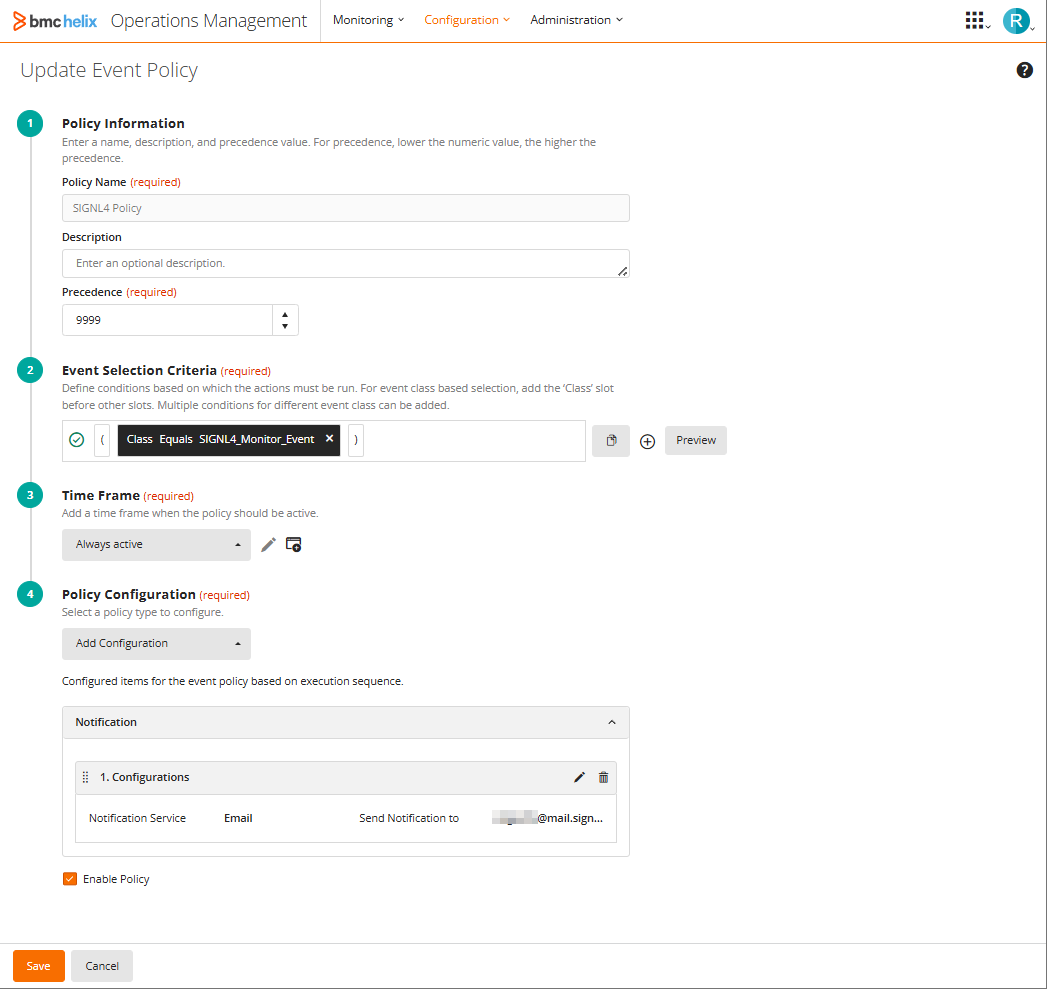Click the Policy Name input field
This screenshot has width=1047, height=989.
point(346,208)
